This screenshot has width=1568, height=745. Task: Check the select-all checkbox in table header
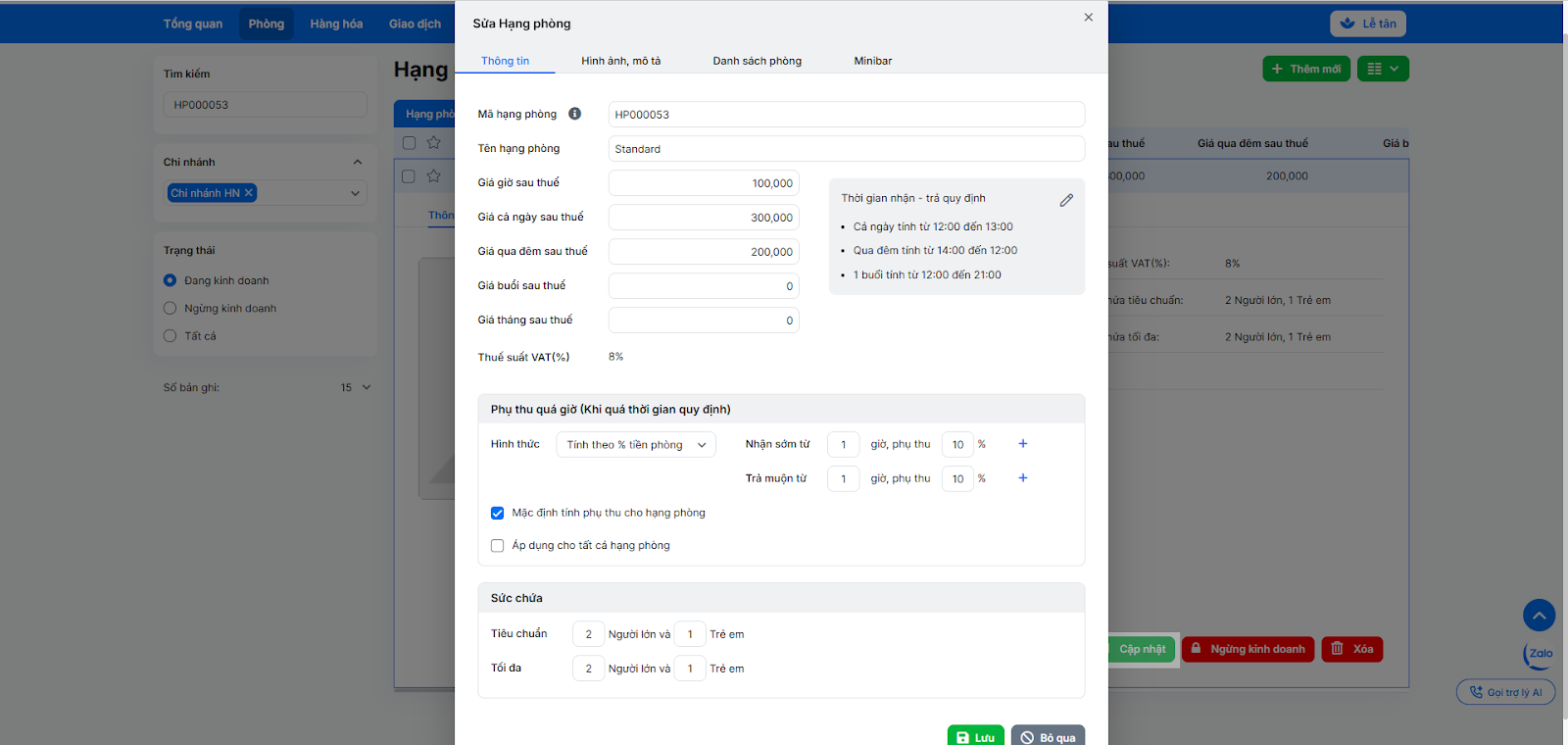pyautogui.click(x=409, y=143)
